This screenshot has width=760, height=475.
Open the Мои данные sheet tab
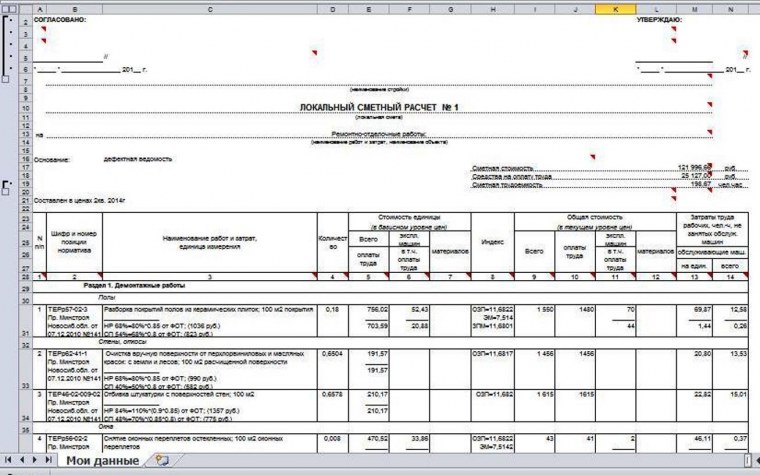(105, 460)
